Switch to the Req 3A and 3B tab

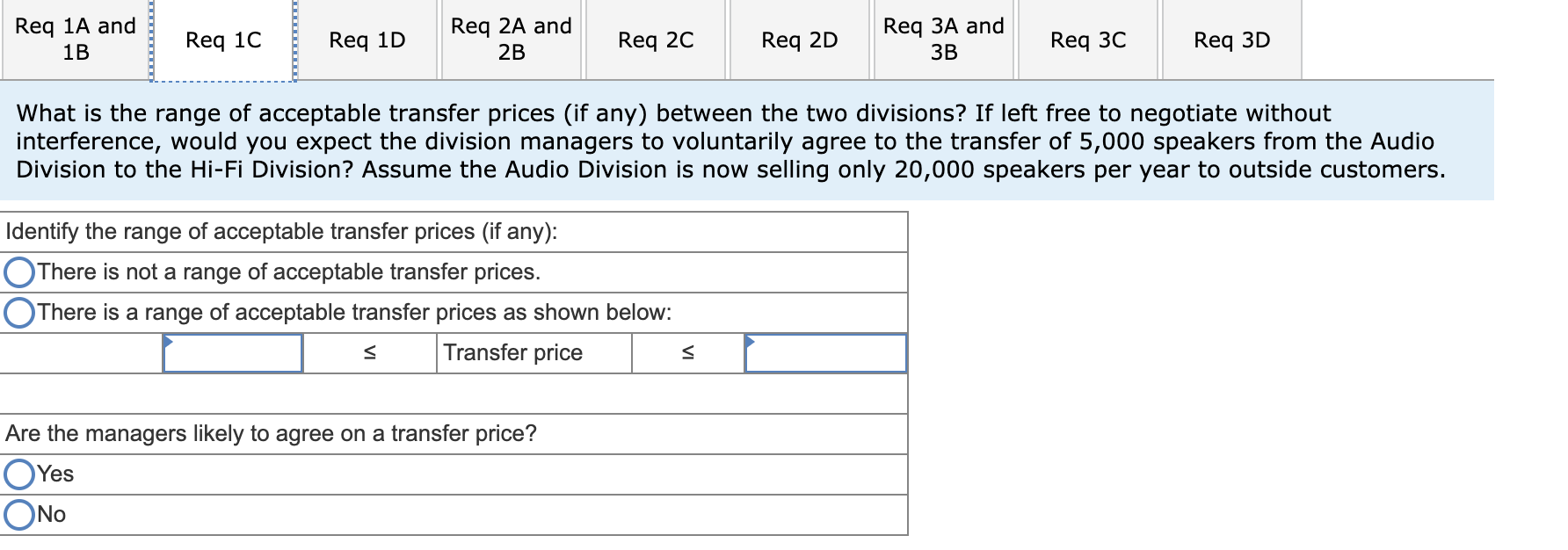(943, 40)
